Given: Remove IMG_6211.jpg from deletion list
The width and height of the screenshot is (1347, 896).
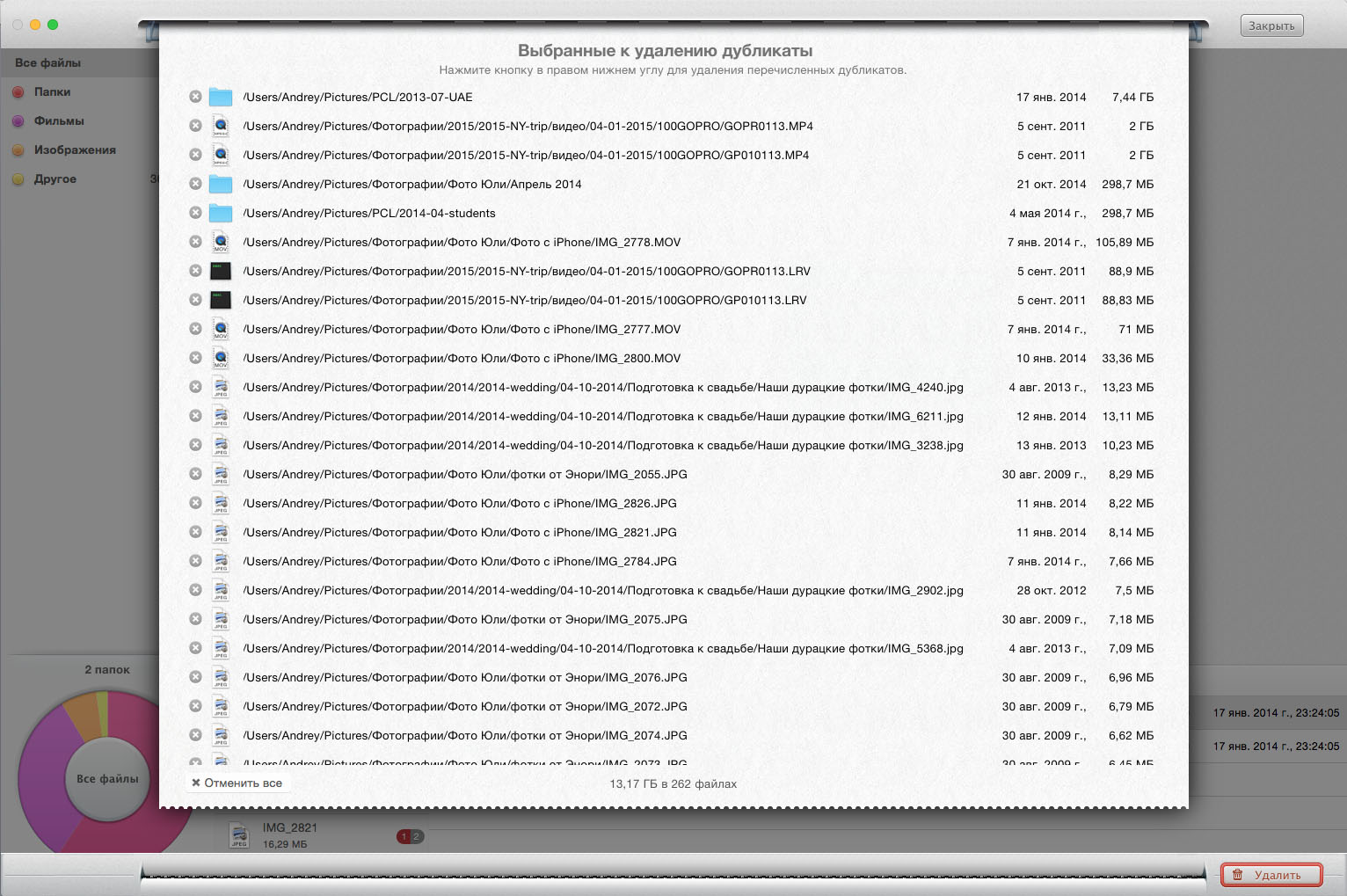Looking at the screenshot, I should [195, 416].
